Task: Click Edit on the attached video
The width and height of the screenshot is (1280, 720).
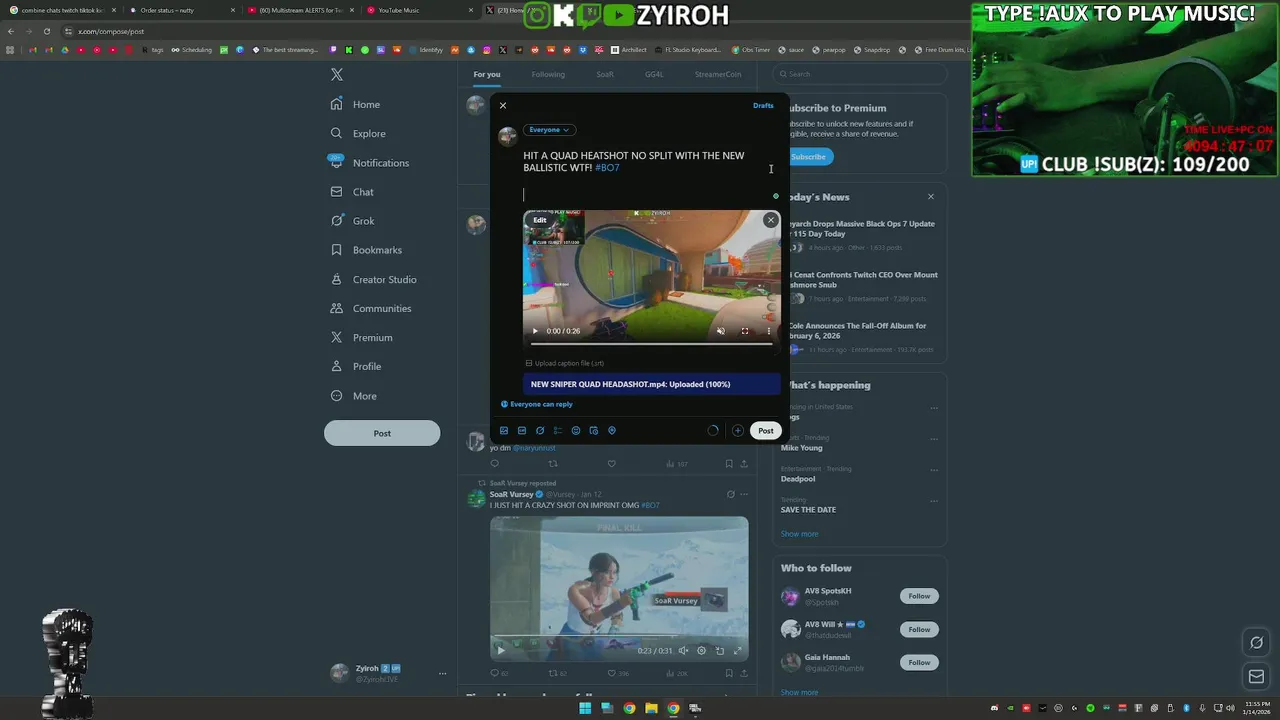Action: click(x=540, y=220)
